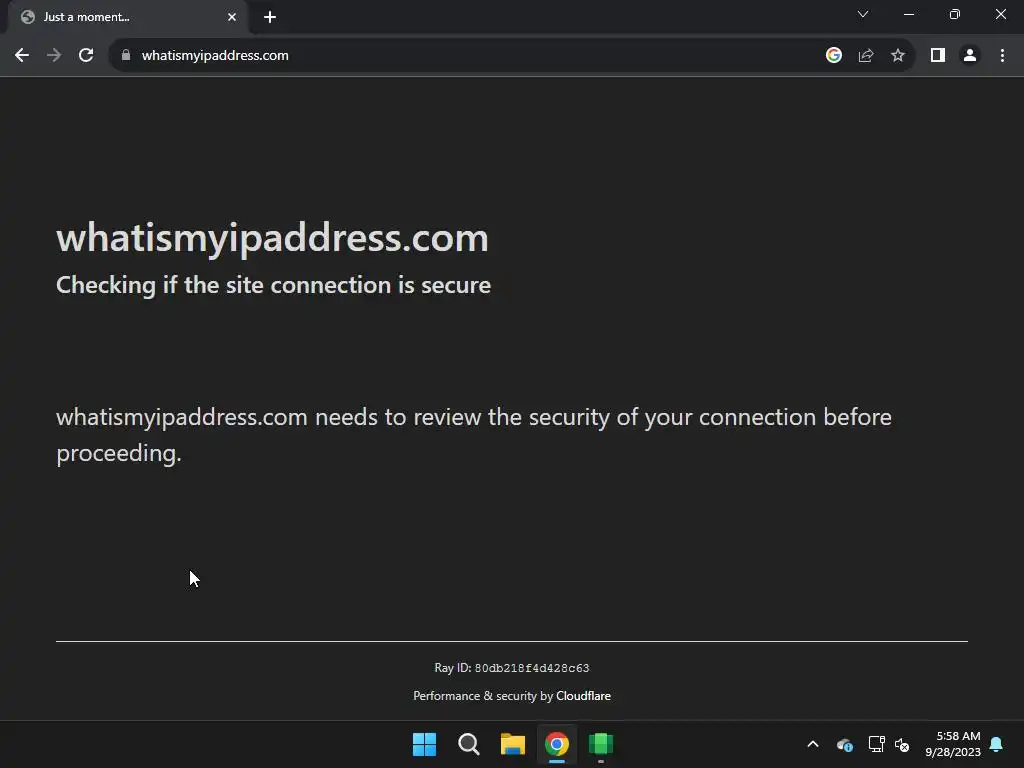
Task: Open Chrome three-dot menu
Action: tap(1002, 56)
